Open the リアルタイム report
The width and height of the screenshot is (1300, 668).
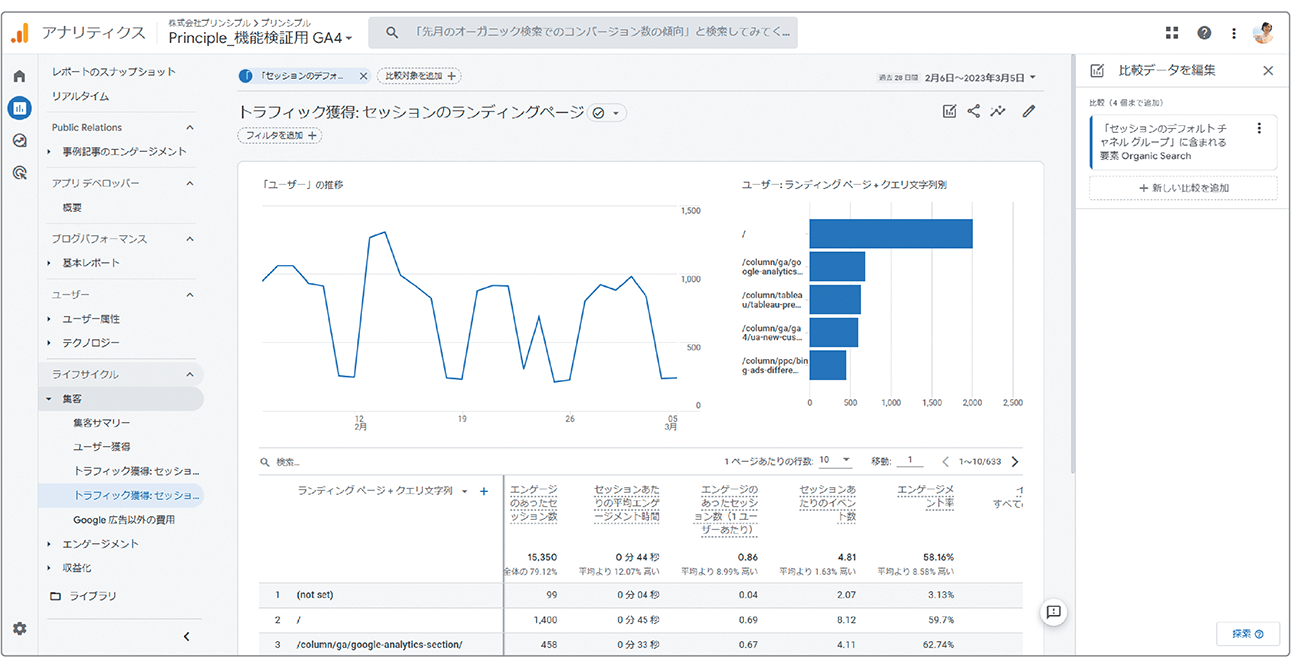pos(81,97)
